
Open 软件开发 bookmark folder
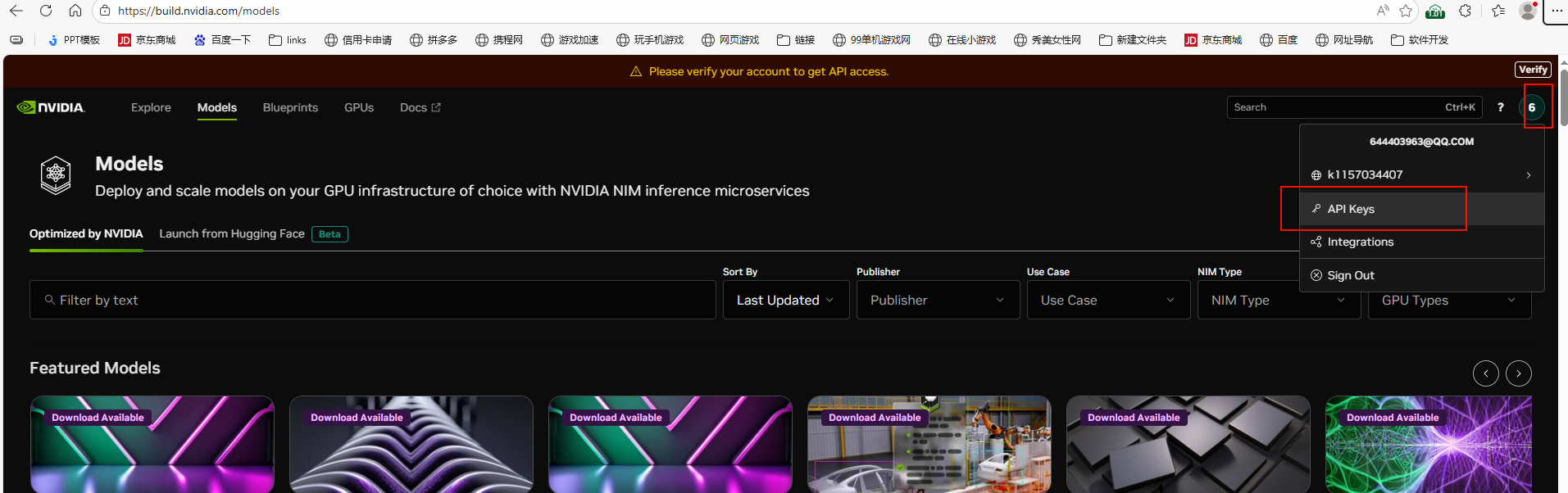tap(1420, 40)
